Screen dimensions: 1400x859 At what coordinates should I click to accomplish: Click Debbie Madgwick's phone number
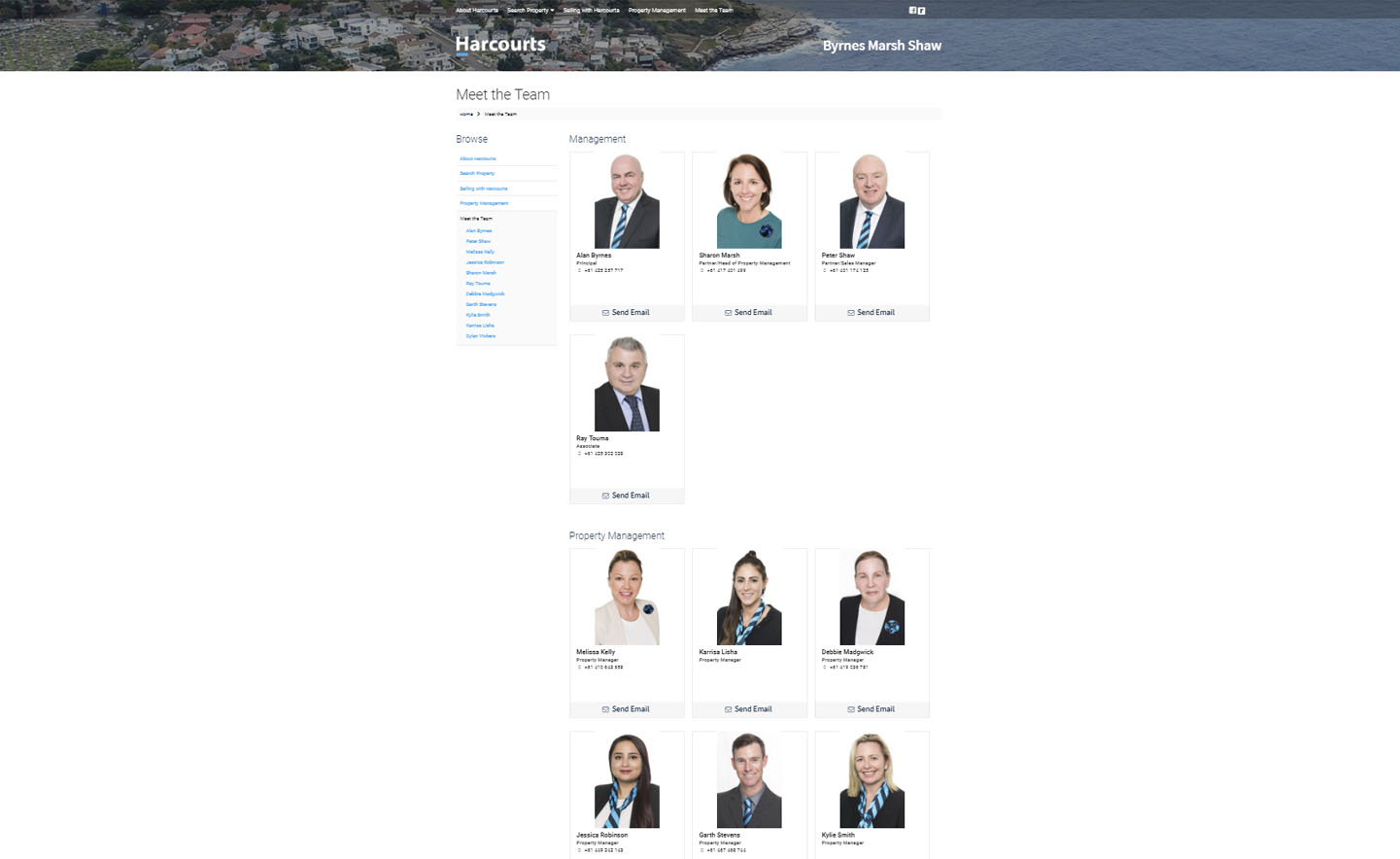847,667
